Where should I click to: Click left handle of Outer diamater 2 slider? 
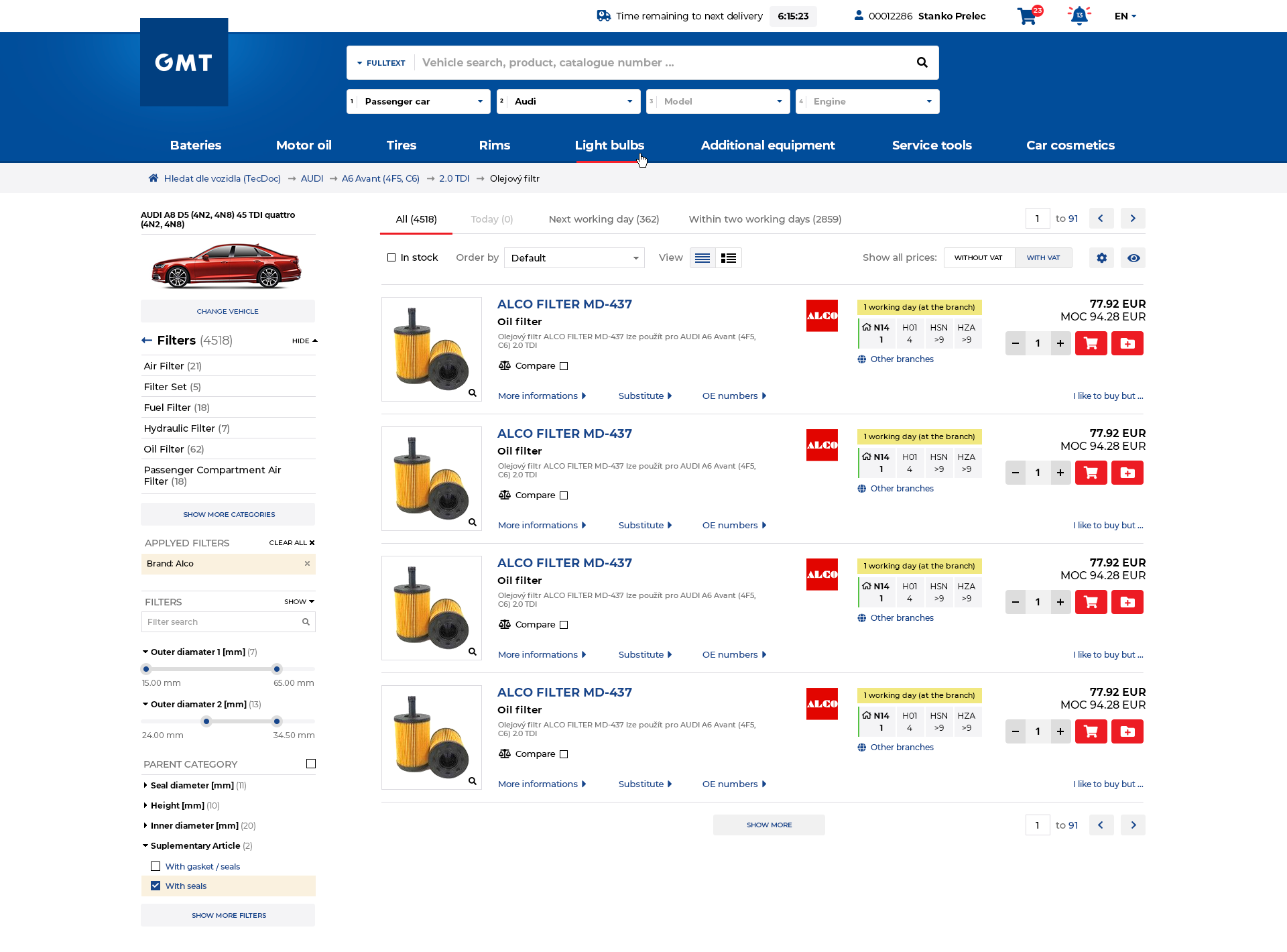pyautogui.click(x=206, y=721)
